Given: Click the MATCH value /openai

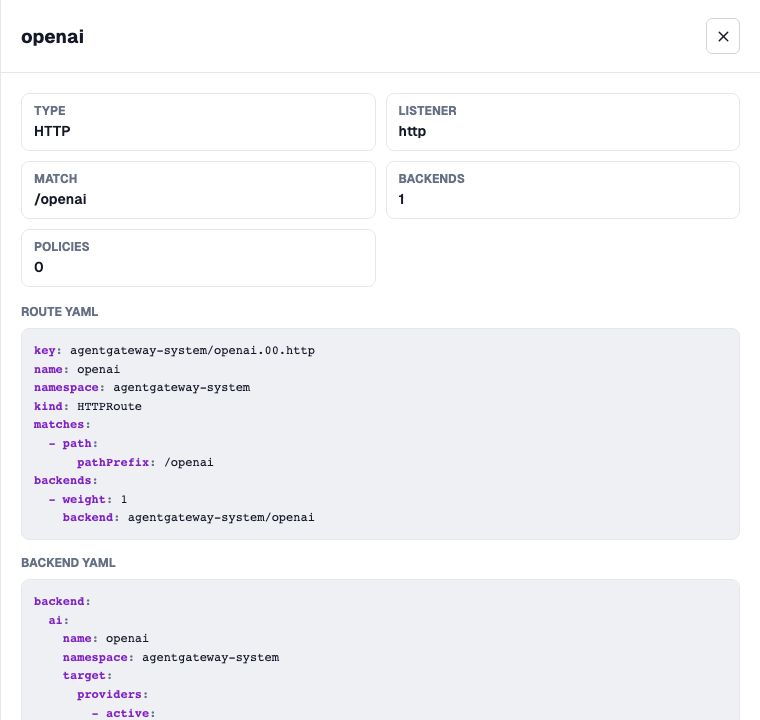Looking at the screenshot, I should coord(60,199).
